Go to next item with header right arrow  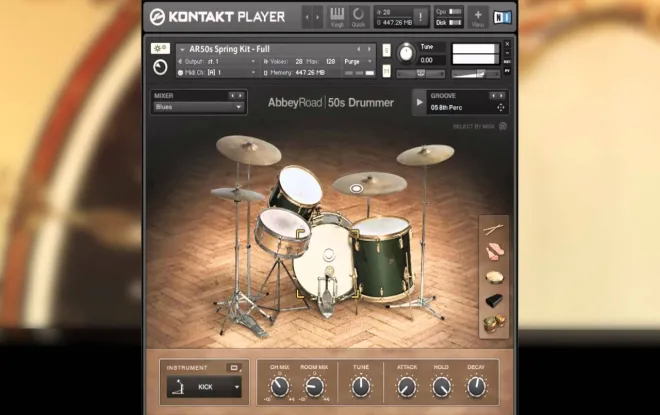317,17
